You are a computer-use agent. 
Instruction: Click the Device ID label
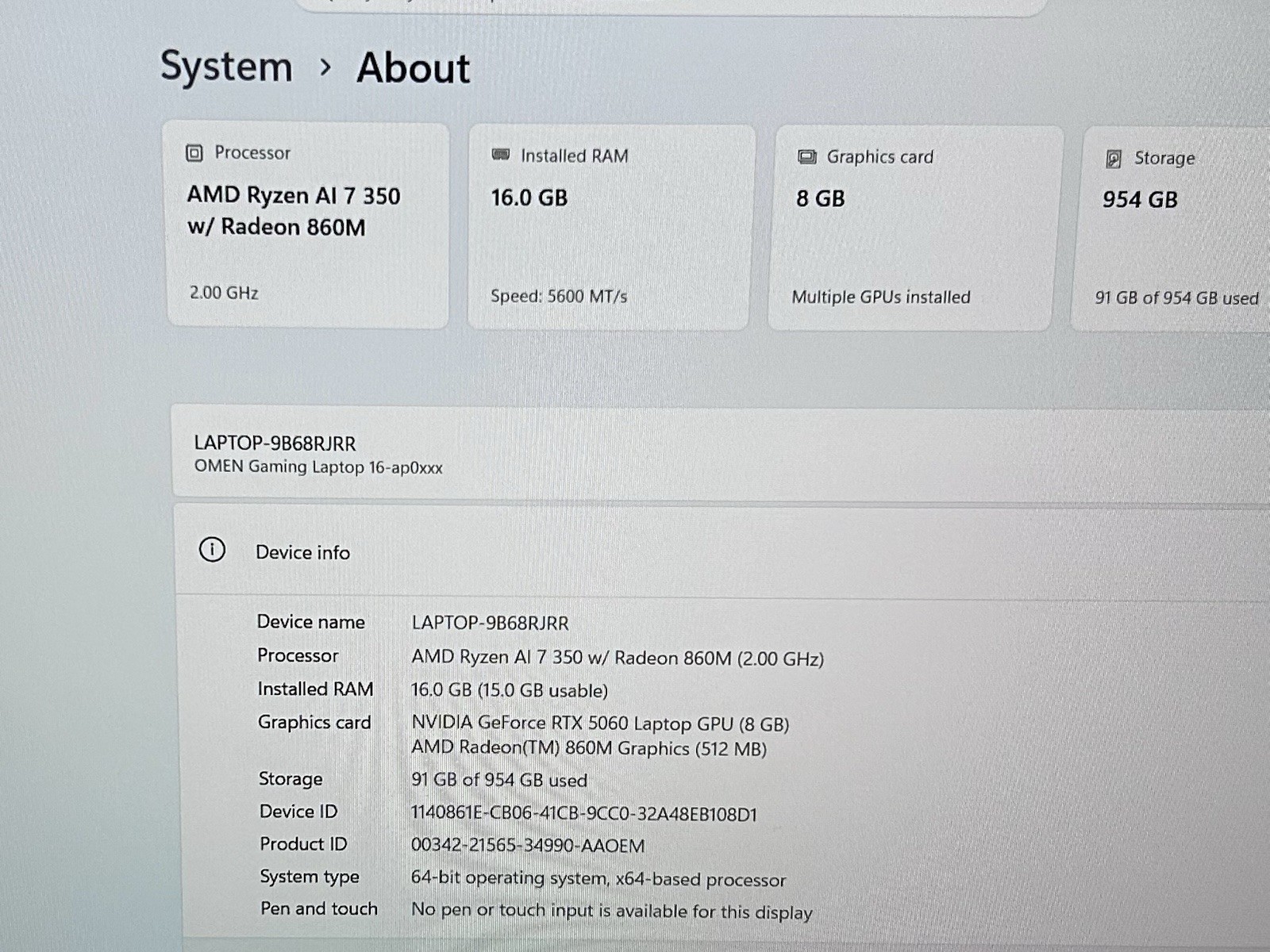(298, 812)
